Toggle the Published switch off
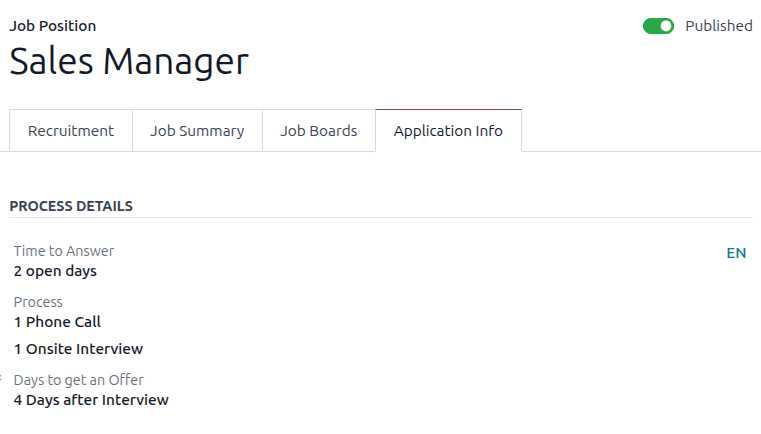The image size is (761, 434). (658, 26)
